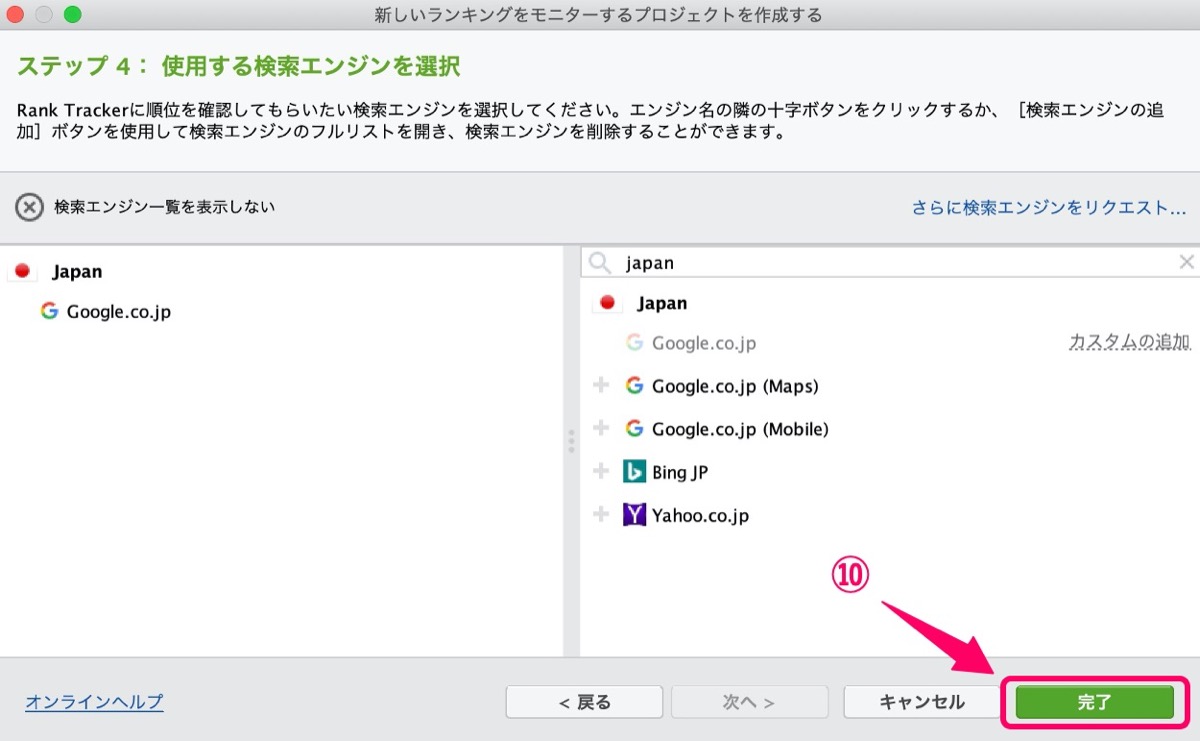Select the Yahoo.co.jp entry
Viewport: 1200px width, 741px height.
tap(700, 516)
